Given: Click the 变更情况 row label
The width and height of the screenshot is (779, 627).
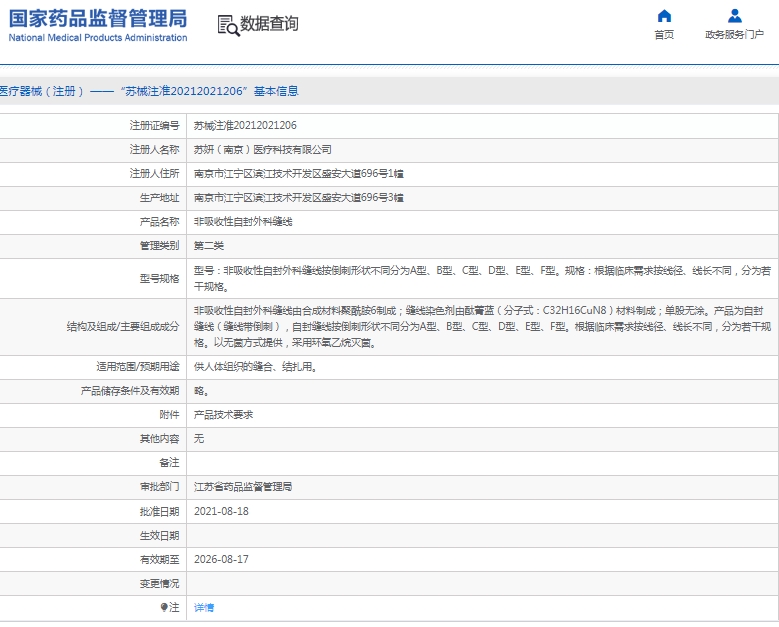Looking at the screenshot, I should [x=159, y=583].
